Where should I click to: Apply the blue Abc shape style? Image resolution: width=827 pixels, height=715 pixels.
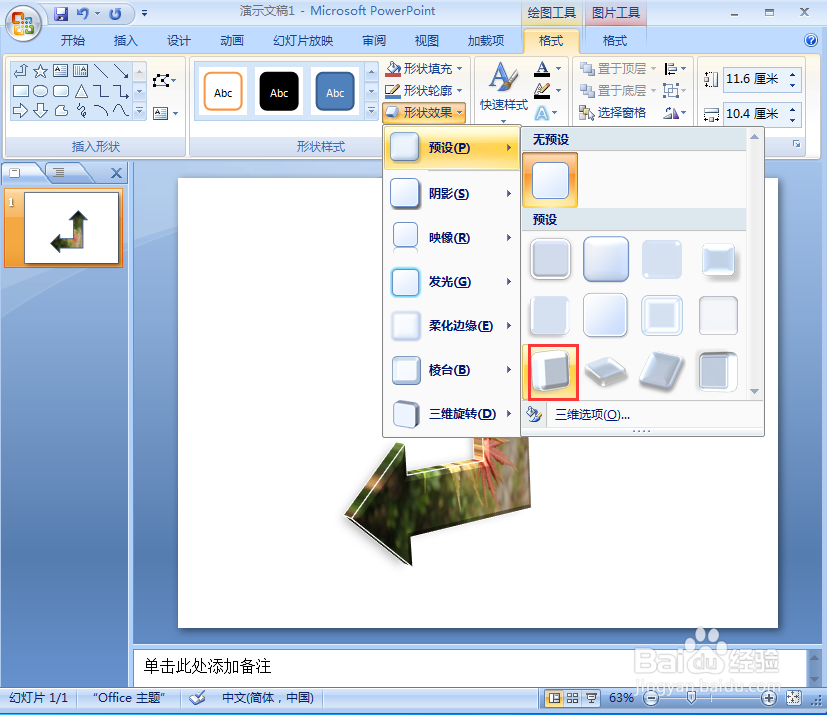coord(335,92)
